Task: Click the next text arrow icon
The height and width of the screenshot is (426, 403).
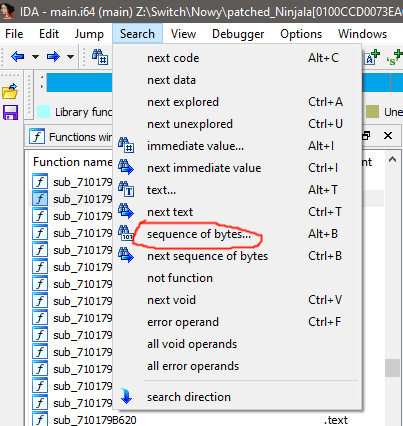Action: click(126, 212)
